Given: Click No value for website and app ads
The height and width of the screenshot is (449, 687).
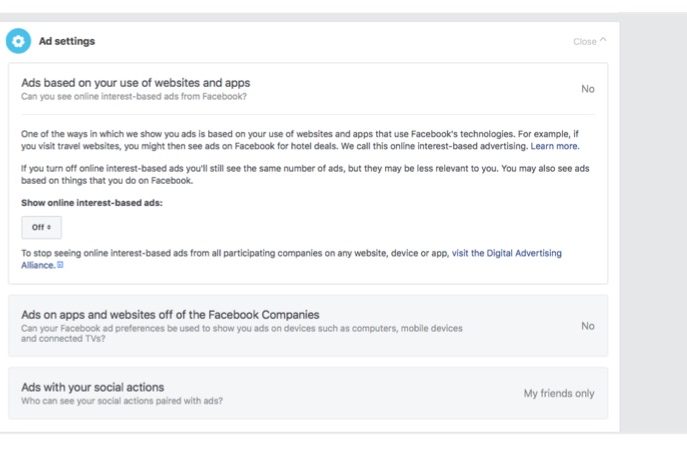Looking at the screenshot, I should coord(587,89).
